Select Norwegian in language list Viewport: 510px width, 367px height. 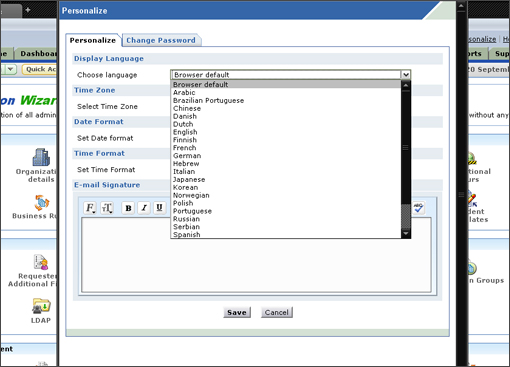(286, 195)
